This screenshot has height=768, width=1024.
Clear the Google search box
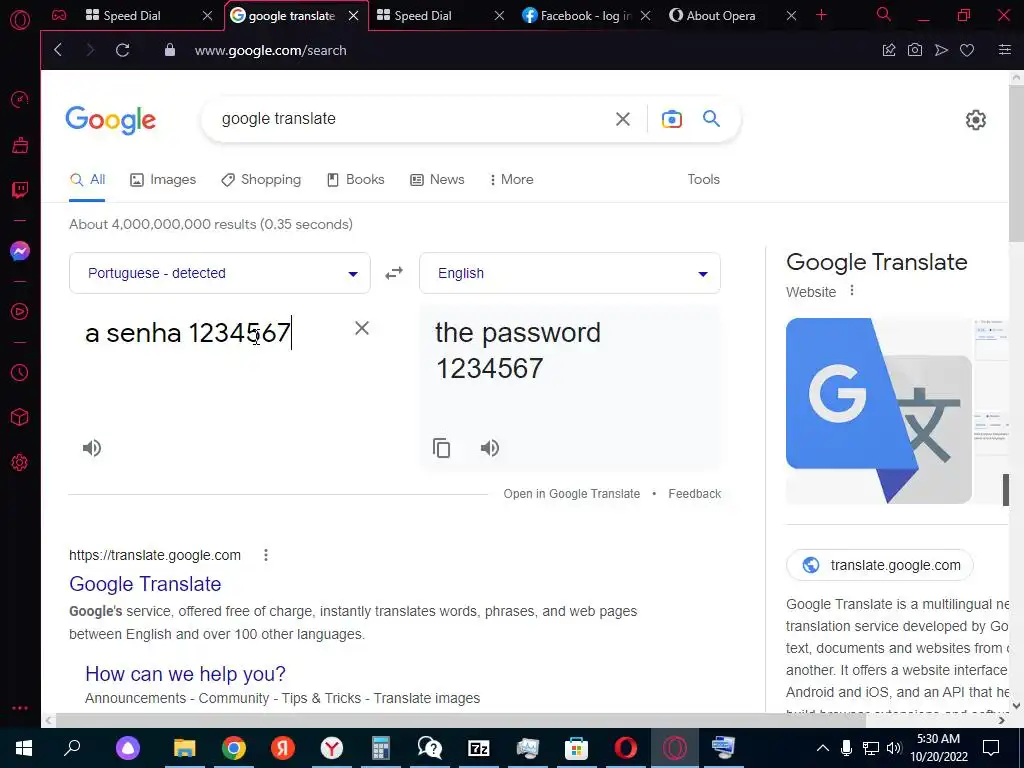tap(623, 119)
